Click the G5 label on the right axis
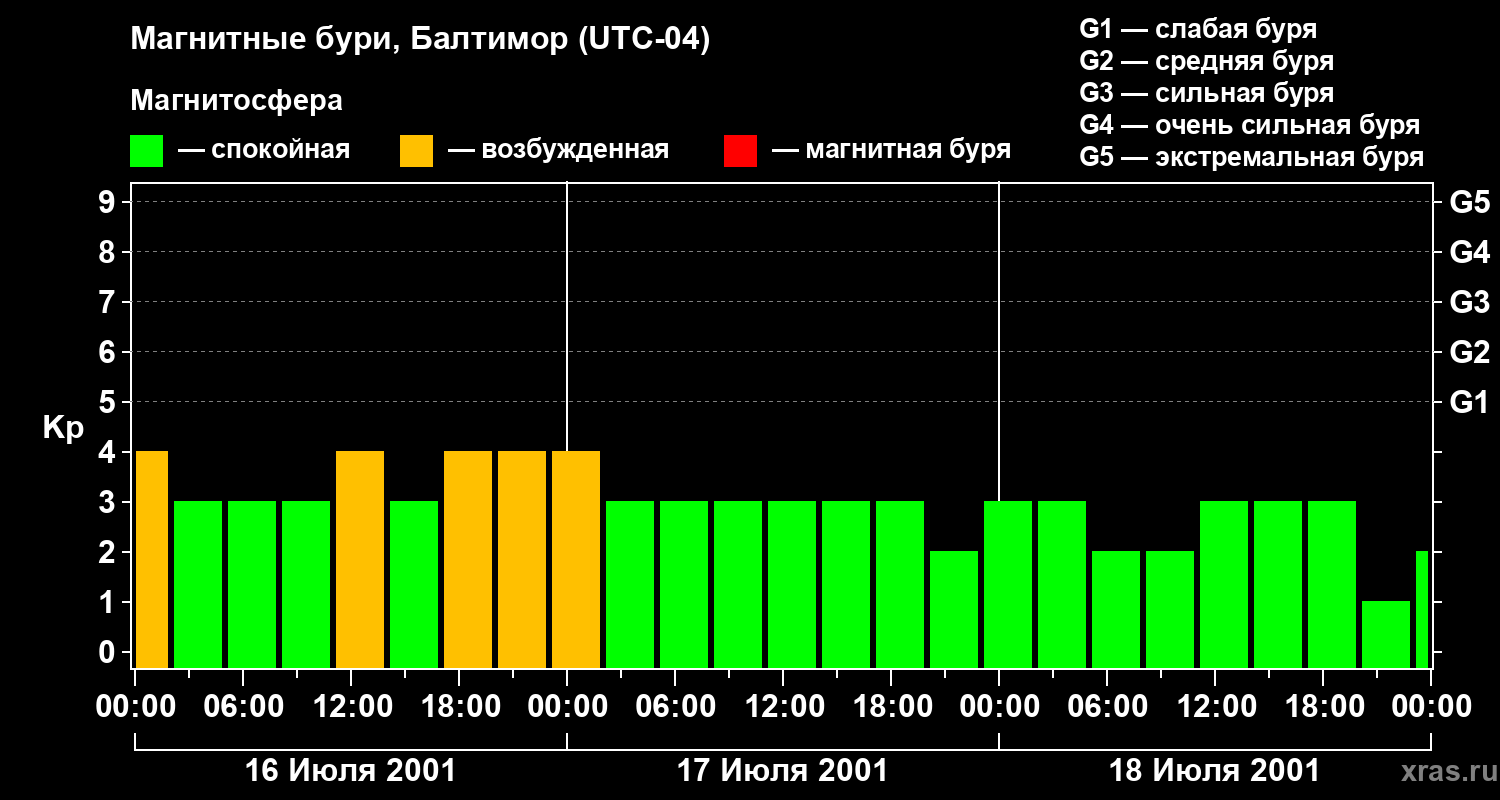This screenshot has width=1500, height=800. 1469,203
